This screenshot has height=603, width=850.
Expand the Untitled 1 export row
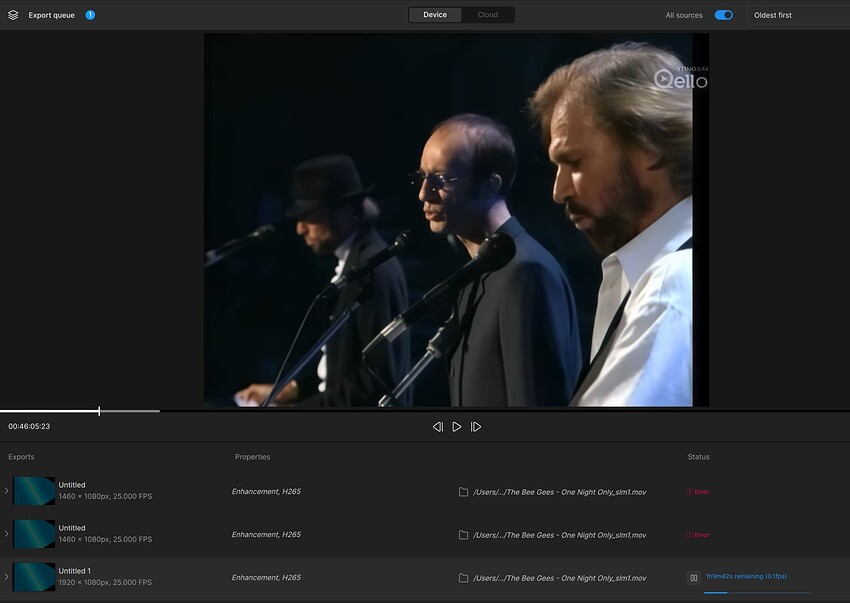coord(6,577)
